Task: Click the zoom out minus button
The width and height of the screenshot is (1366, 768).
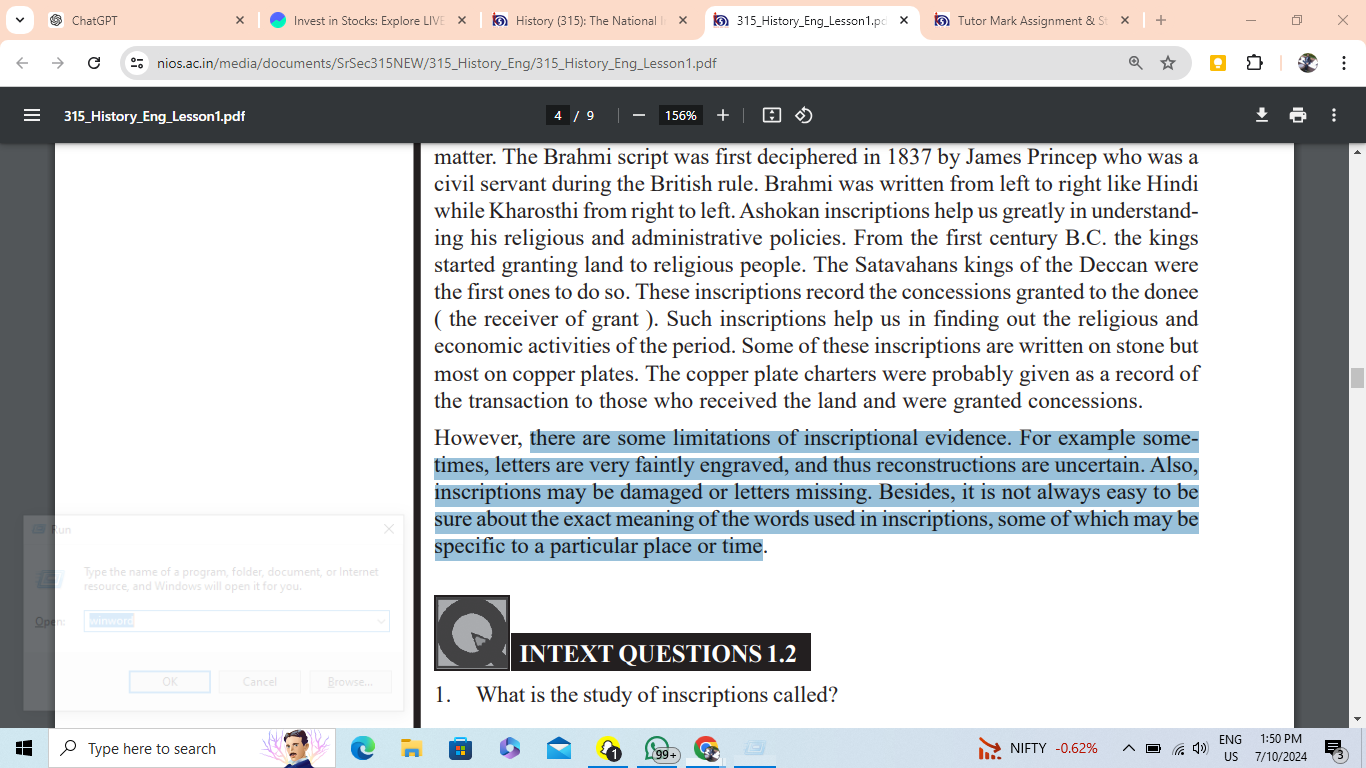Action: (638, 115)
